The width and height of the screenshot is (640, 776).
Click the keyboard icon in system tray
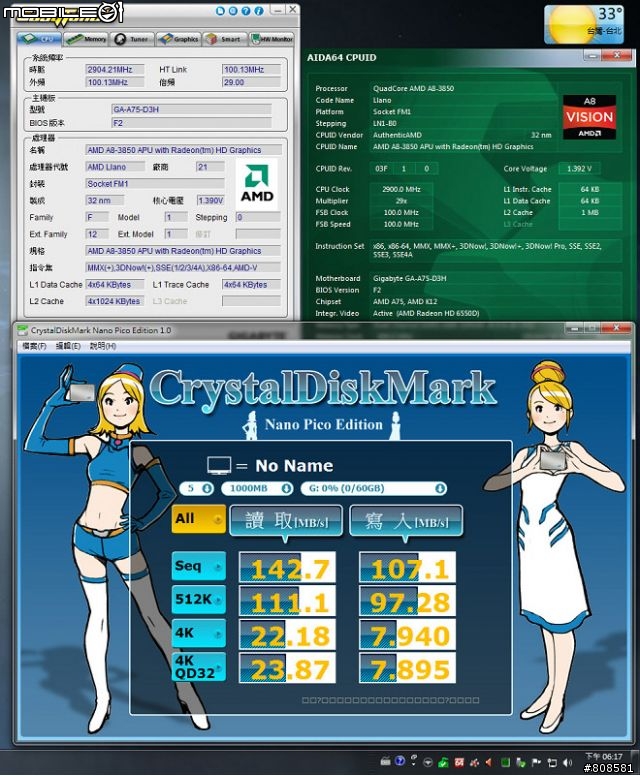point(386,762)
